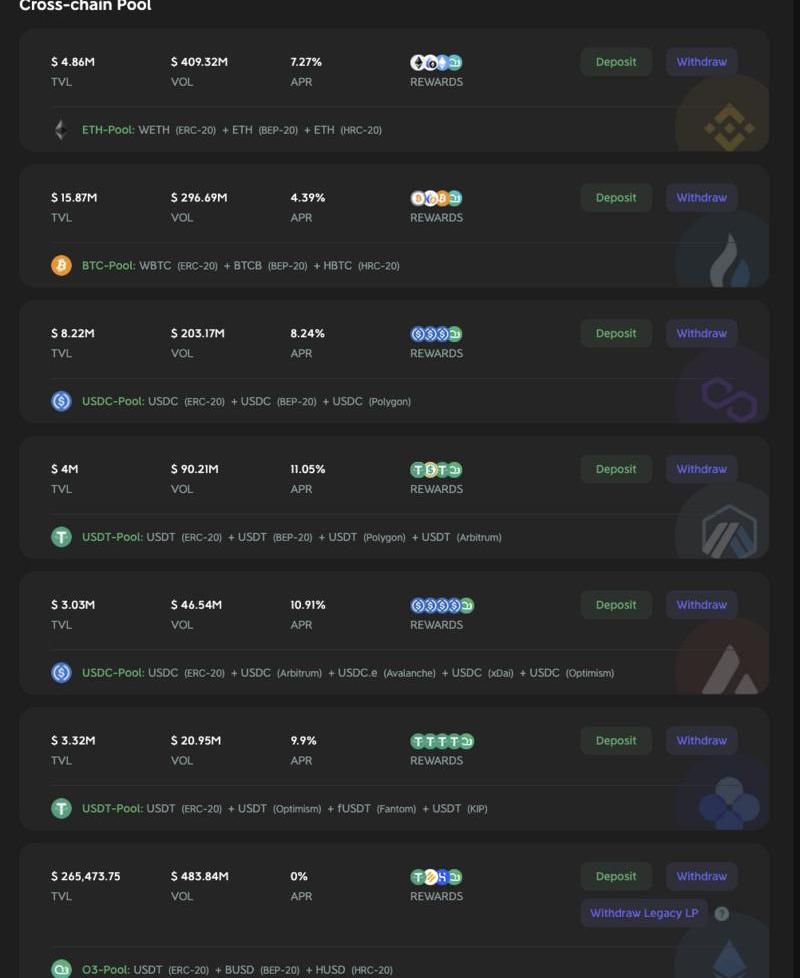800x978 pixels.
Task: Click the Tether icon beside the USDT (Arbitrum) pool
Action: 61,537
